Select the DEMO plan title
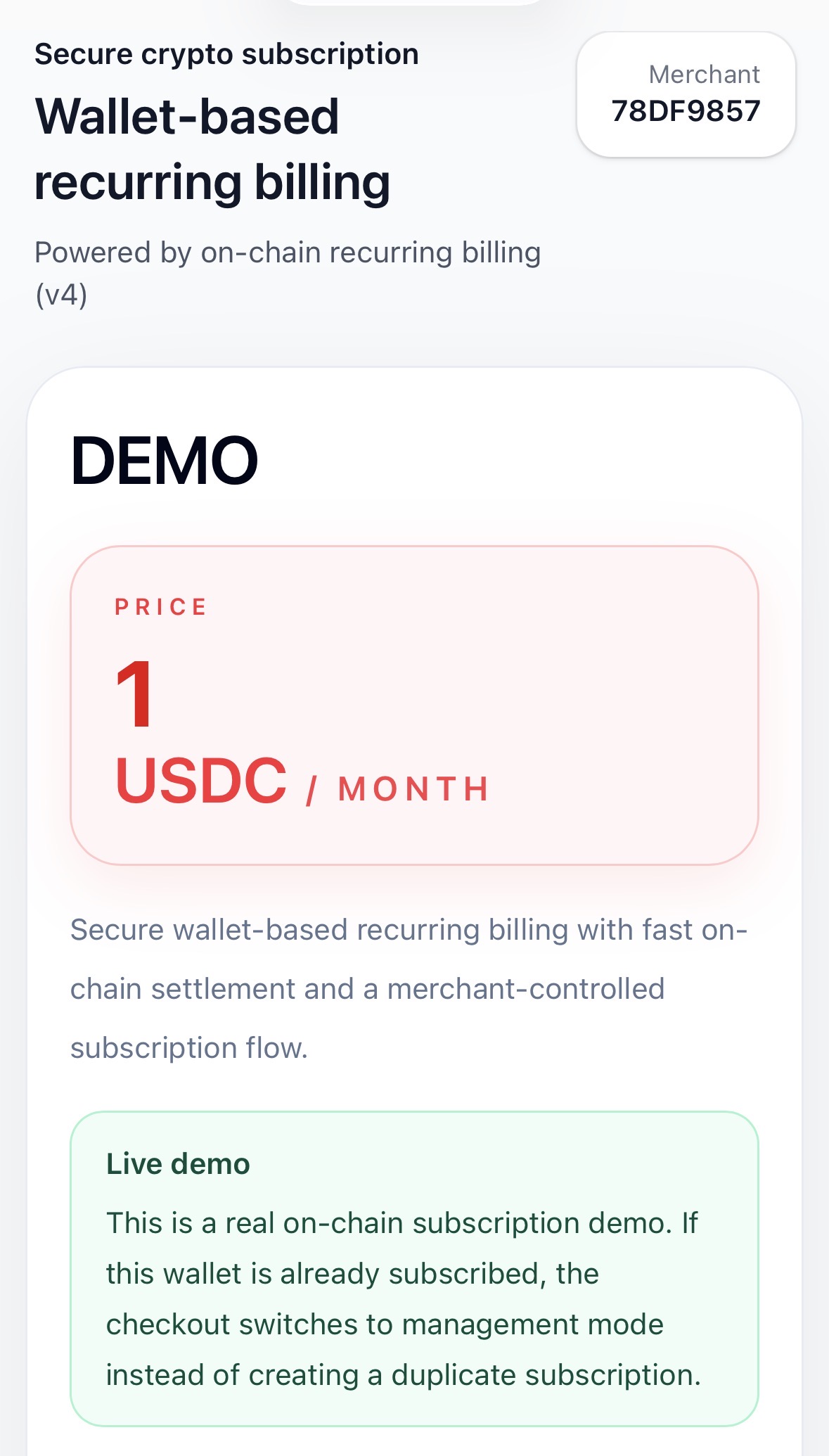Image resolution: width=829 pixels, height=1456 pixels. point(165,461)
